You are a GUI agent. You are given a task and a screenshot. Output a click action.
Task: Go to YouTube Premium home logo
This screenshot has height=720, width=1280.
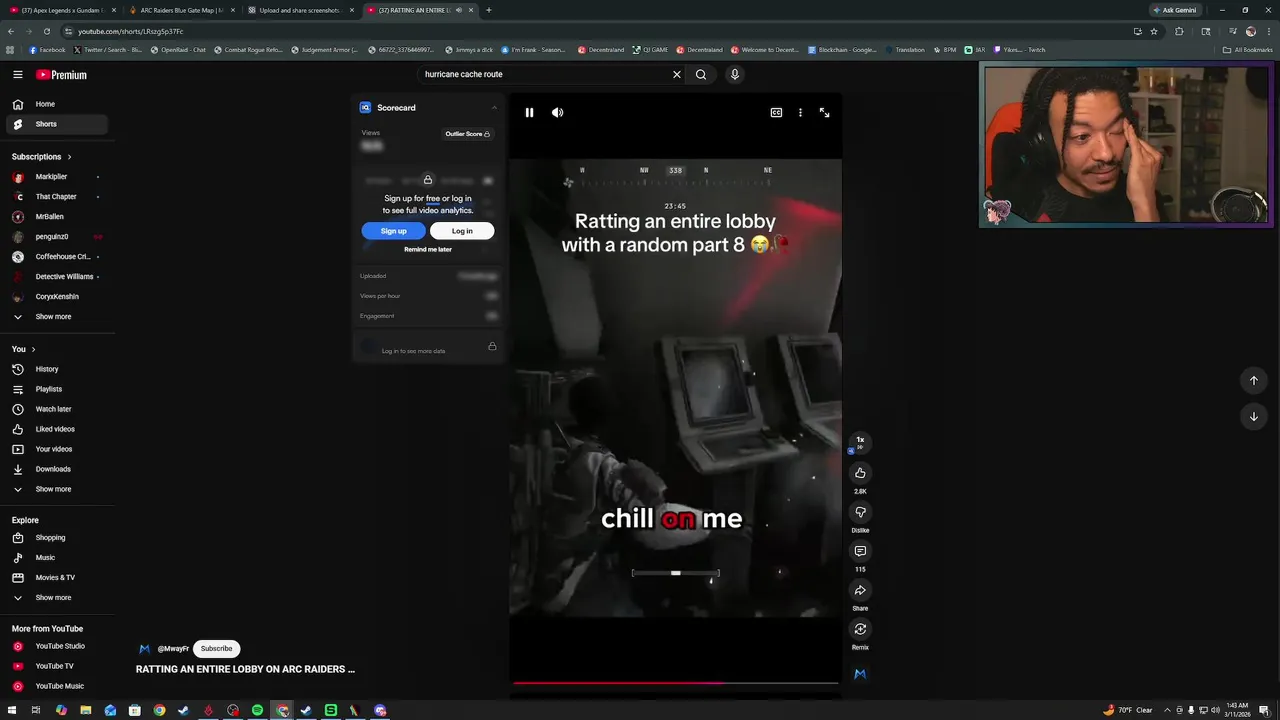(61, 75)
